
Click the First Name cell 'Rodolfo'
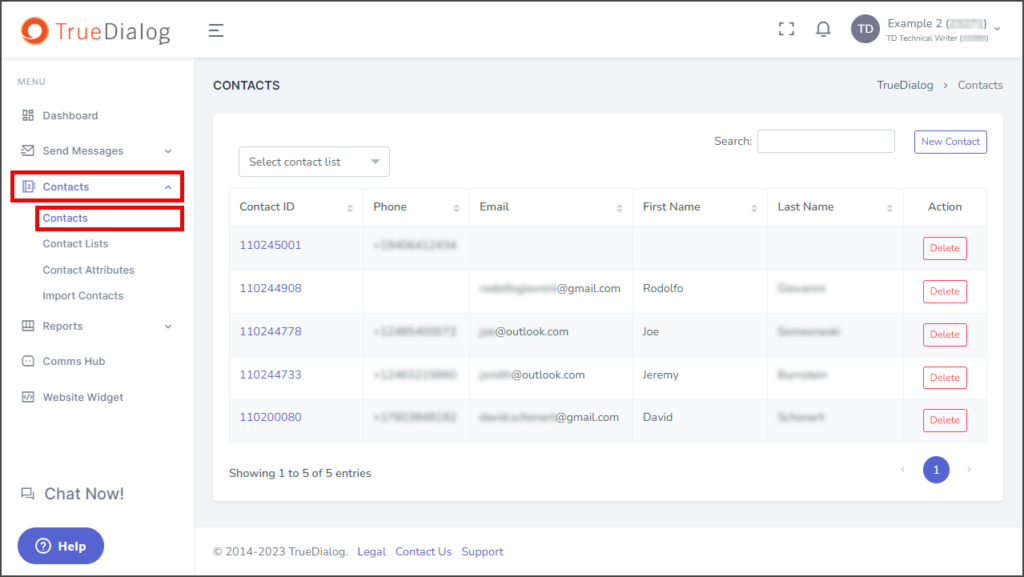click(x=663, y=288)
